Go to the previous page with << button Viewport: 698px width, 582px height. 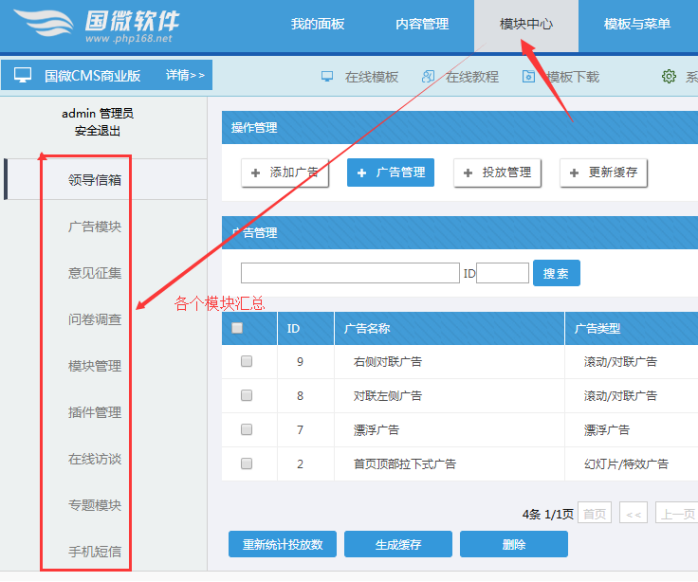[633, 514]
